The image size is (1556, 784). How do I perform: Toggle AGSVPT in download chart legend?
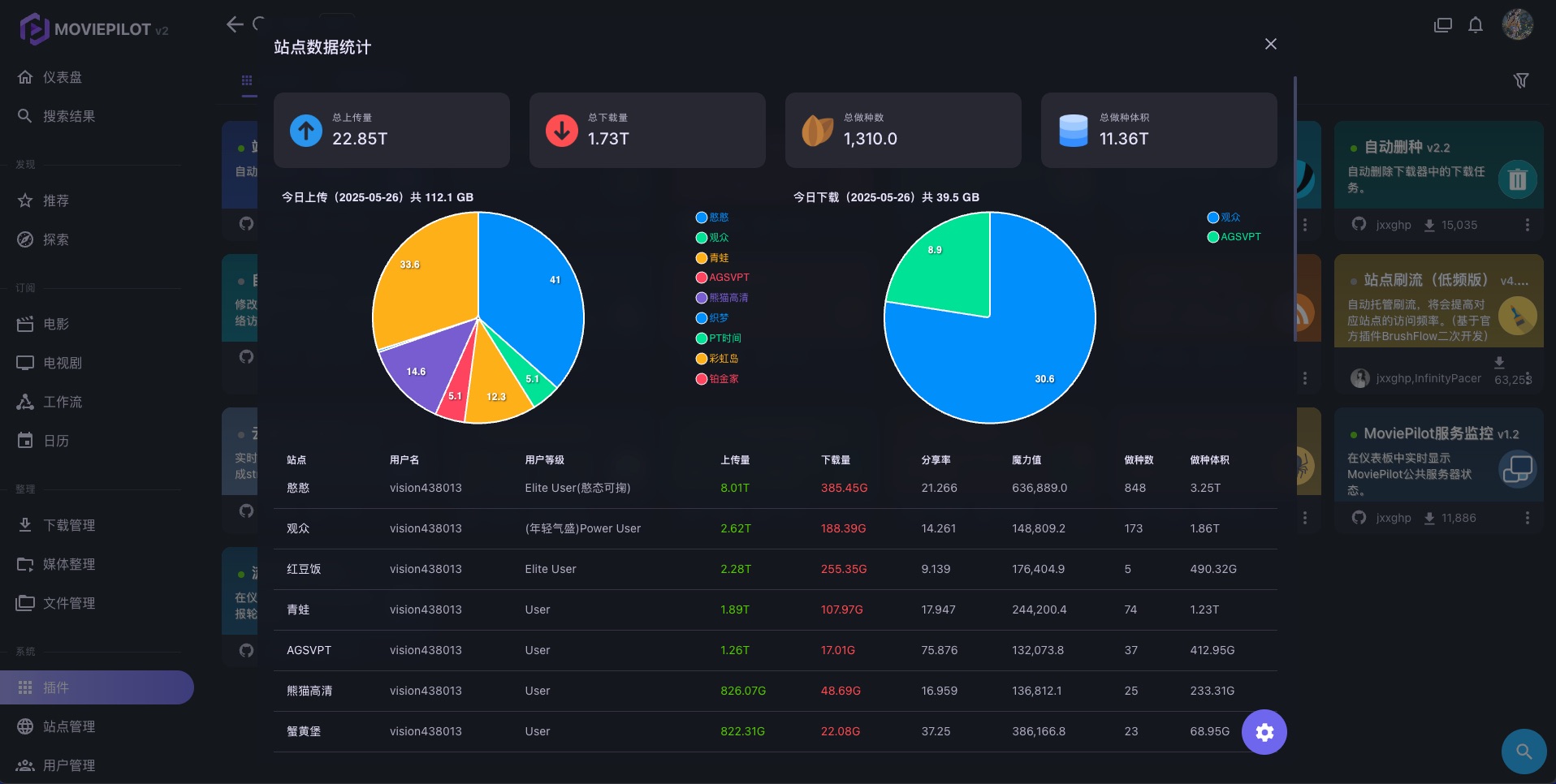coord(1234,237)
